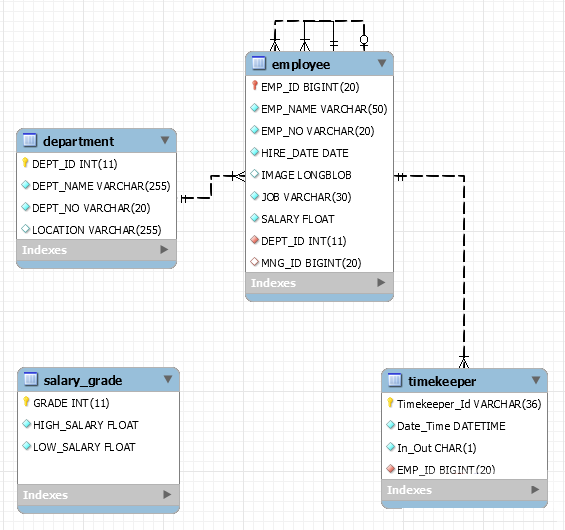Click the red diamond foreign key icon for DEPT_ID
This screenshot has width=565, height=530.
coord(254,240)
